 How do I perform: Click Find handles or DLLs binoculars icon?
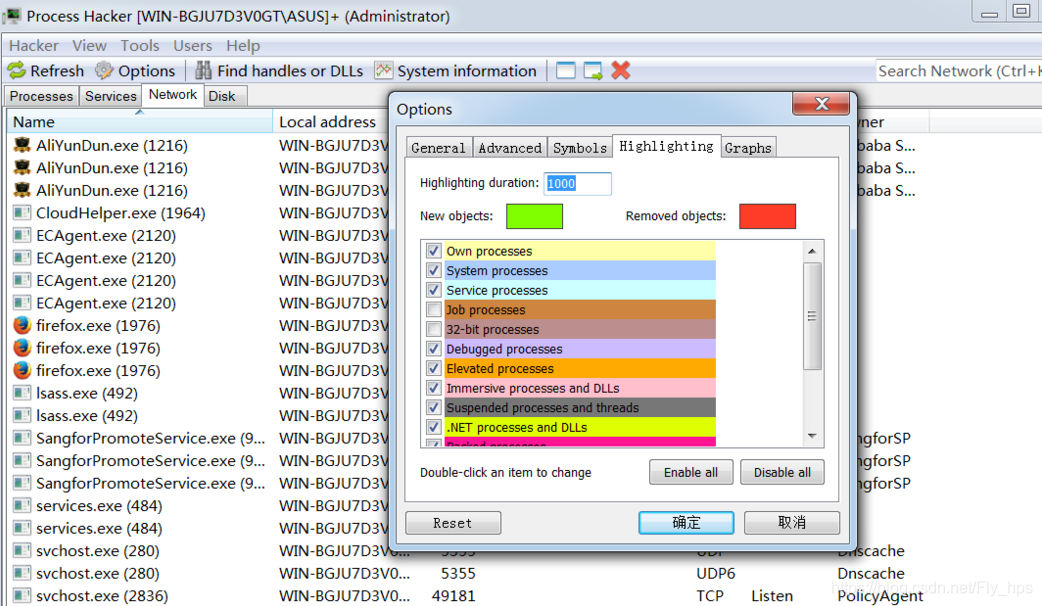203,70
